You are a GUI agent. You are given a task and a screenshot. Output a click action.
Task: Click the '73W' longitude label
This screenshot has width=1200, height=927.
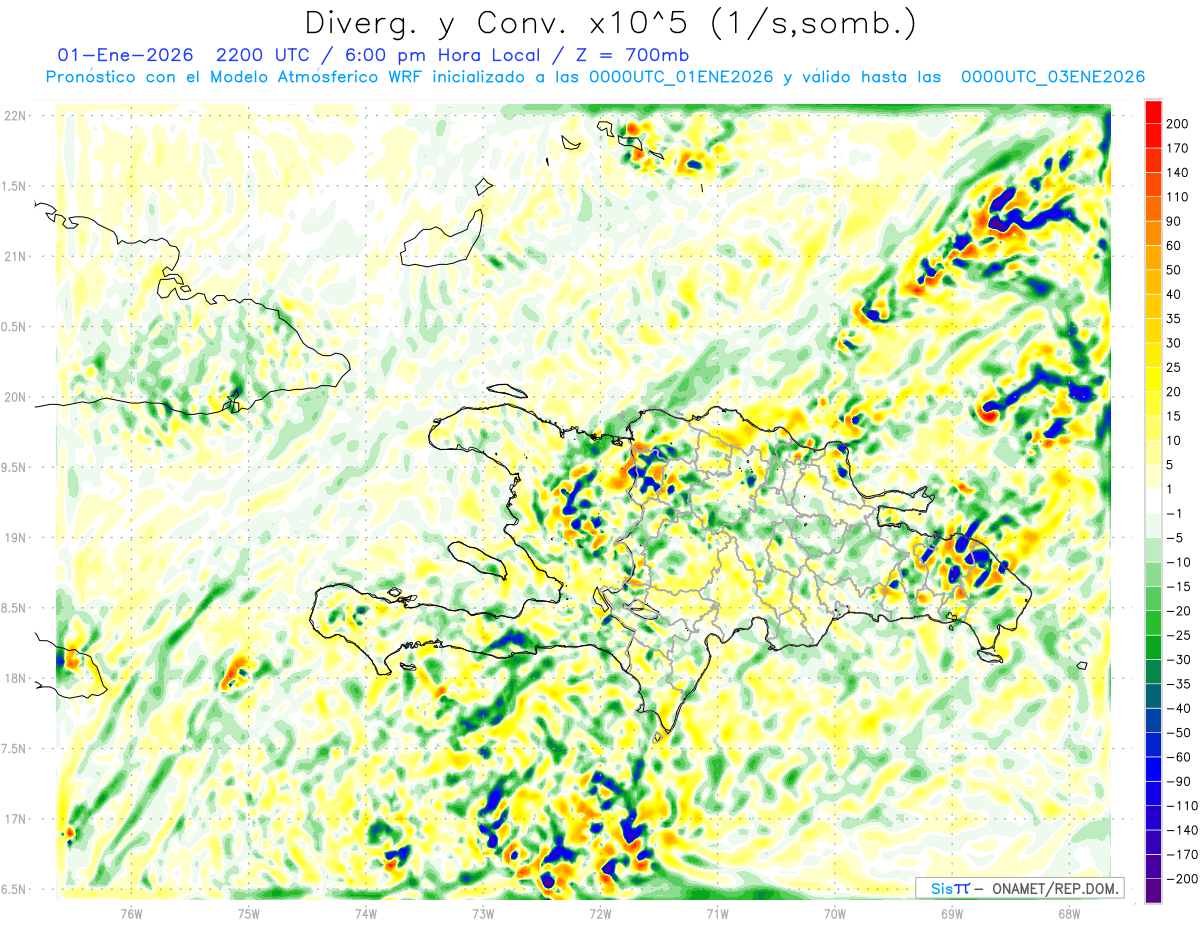point(483,913)
